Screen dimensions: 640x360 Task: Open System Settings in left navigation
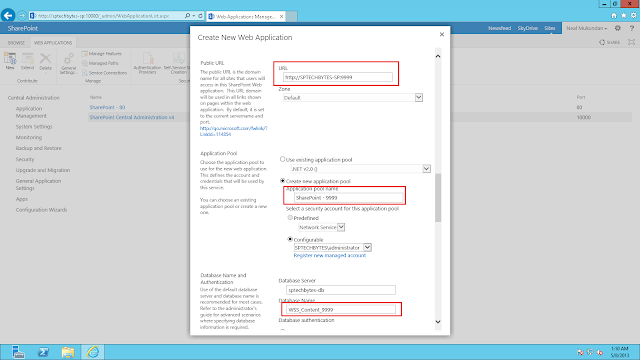click(x=34, y=127)
